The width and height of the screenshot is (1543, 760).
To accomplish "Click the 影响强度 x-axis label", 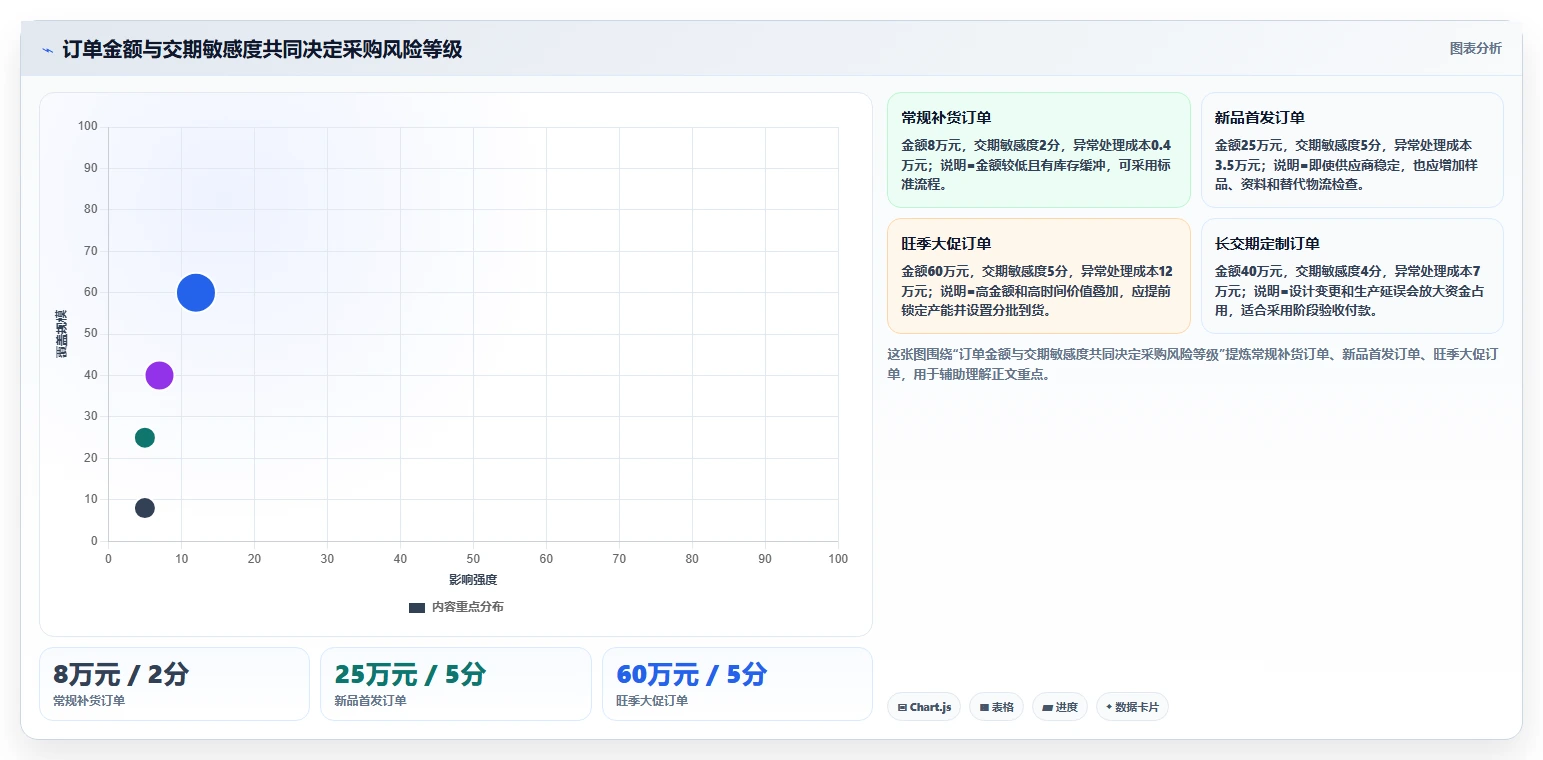I will (x=473, y=580).
